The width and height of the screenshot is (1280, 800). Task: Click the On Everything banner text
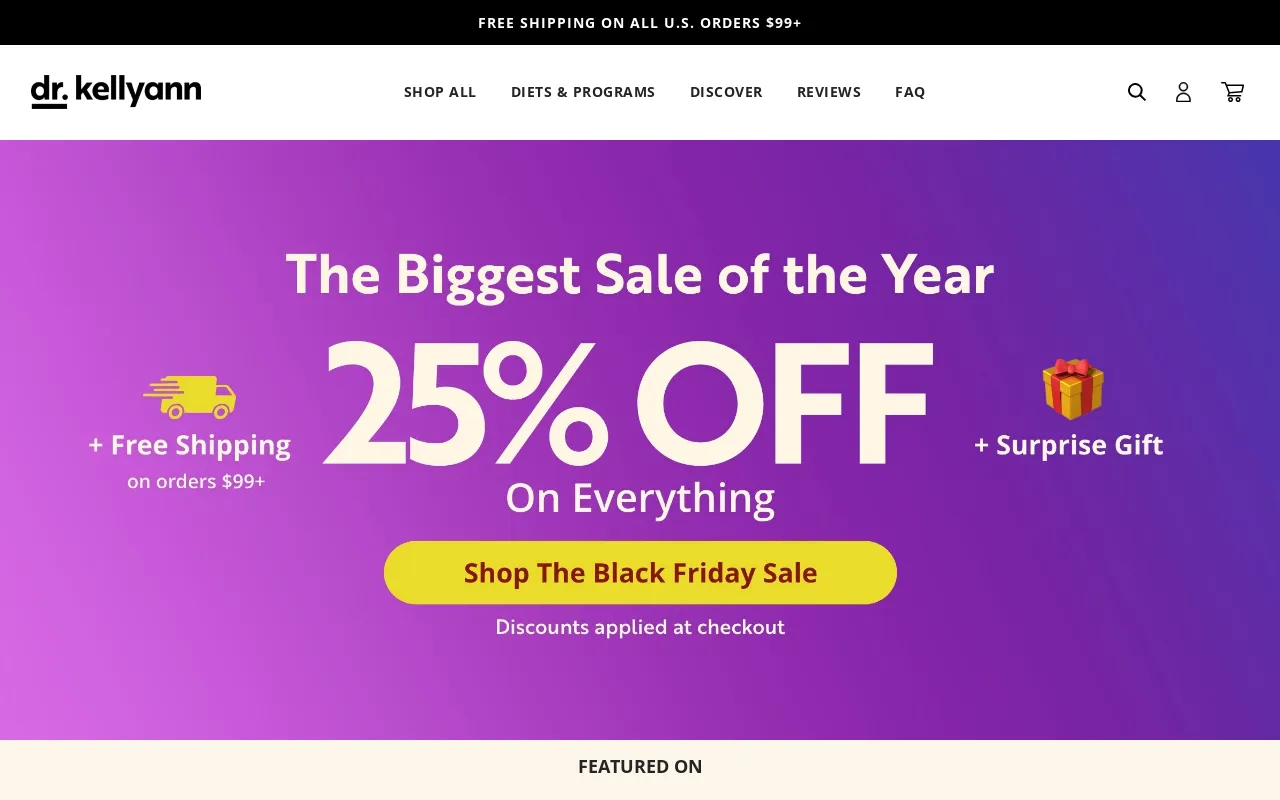point(640,498)
